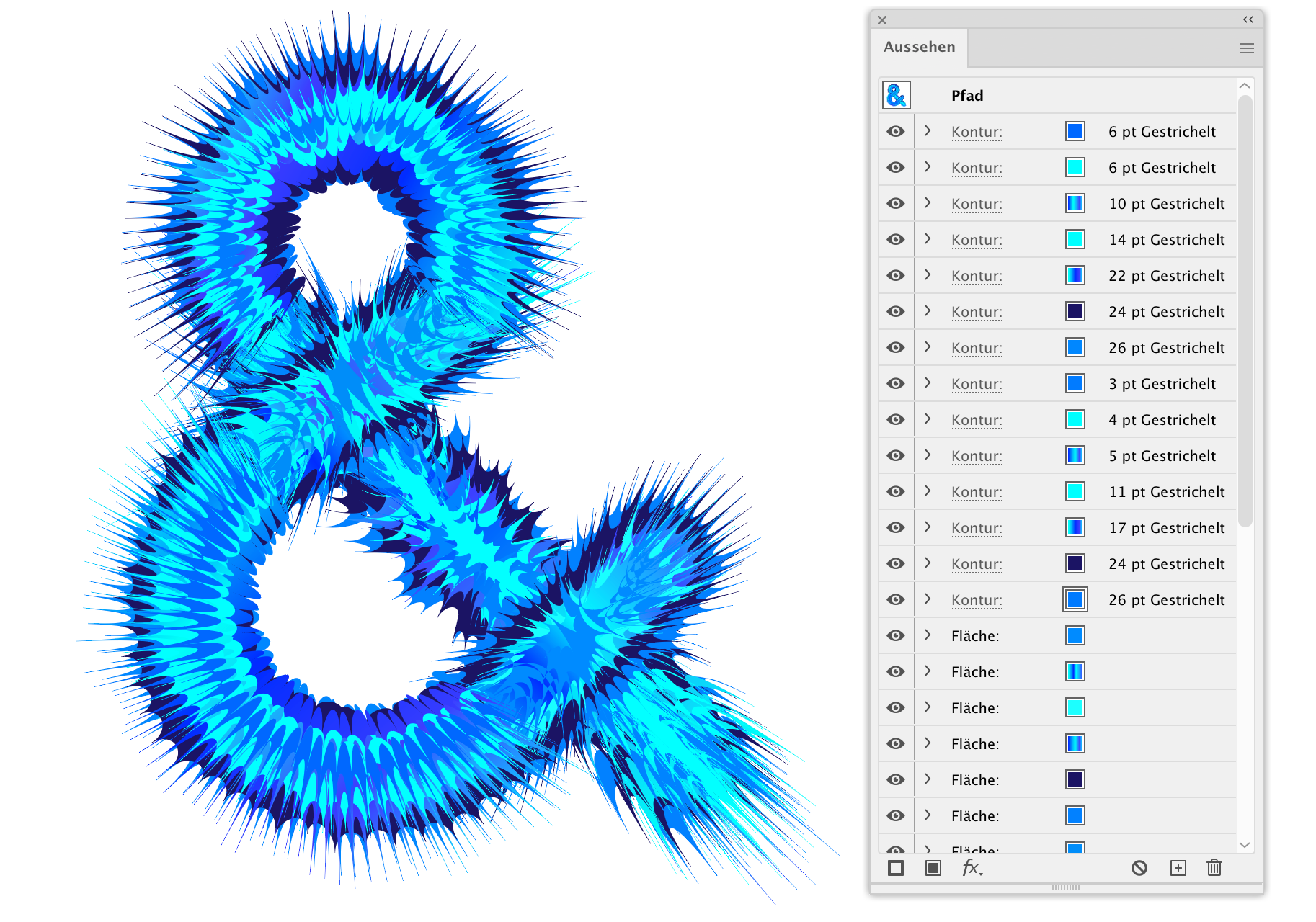Click the fourth Fläche gradient swatch
This screenshot has height=922, width=1316.
coord(1075,743)
